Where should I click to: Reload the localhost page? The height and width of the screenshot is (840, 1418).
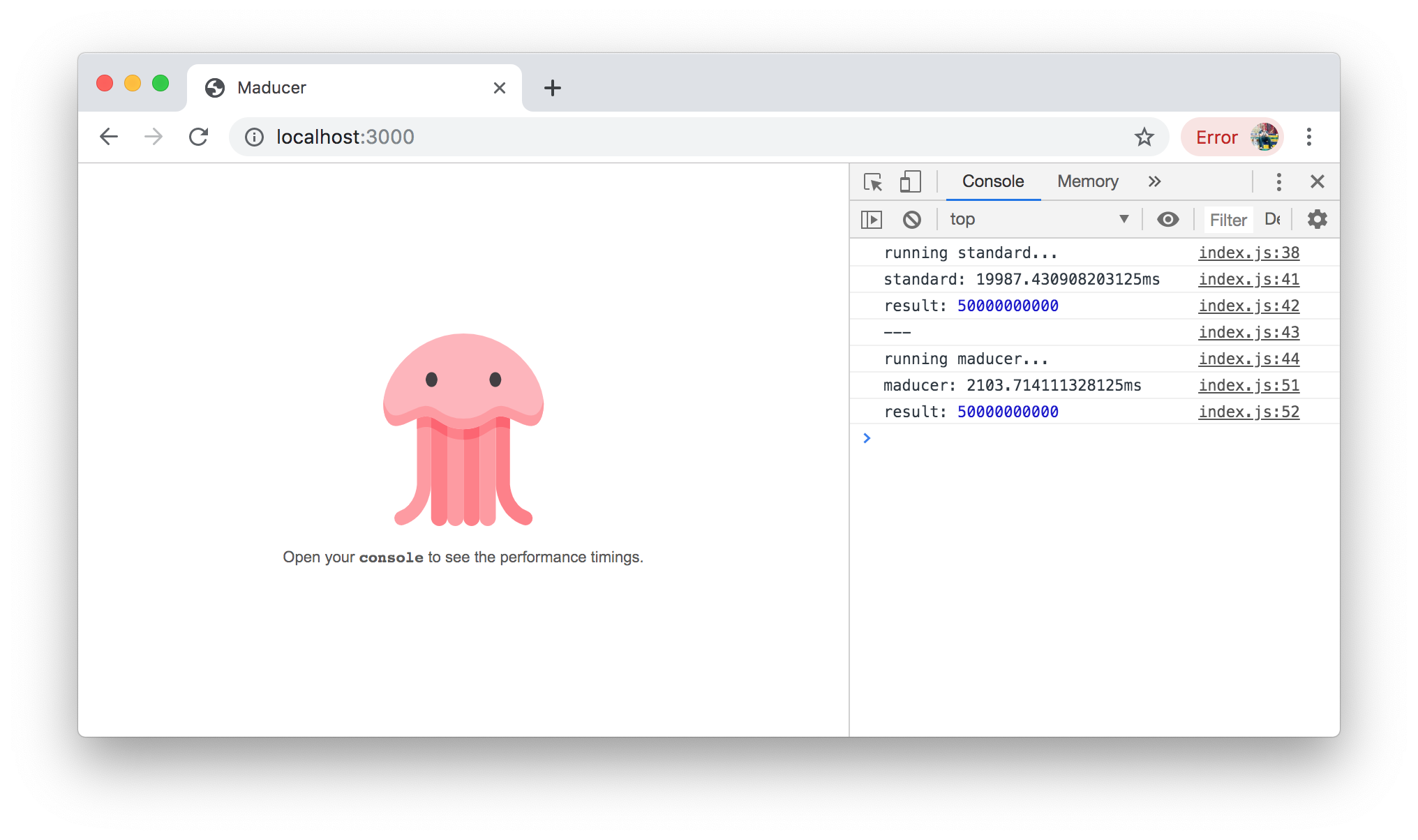tap(199, 137)
